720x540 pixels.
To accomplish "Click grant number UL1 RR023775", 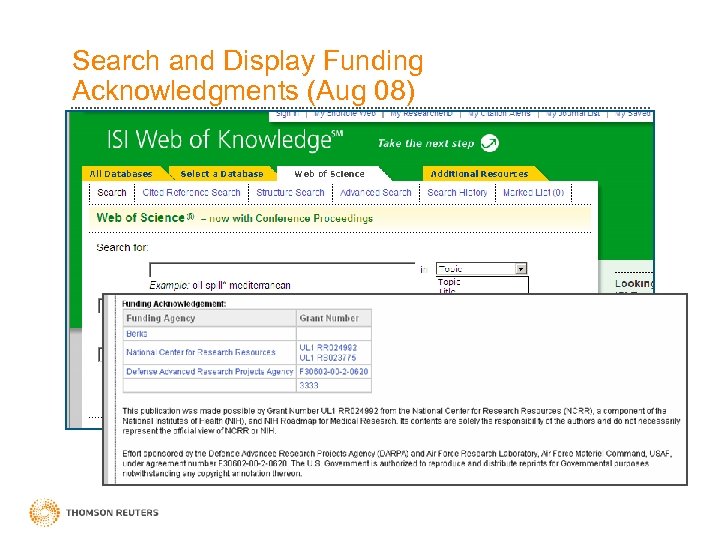I will (328, 358).
